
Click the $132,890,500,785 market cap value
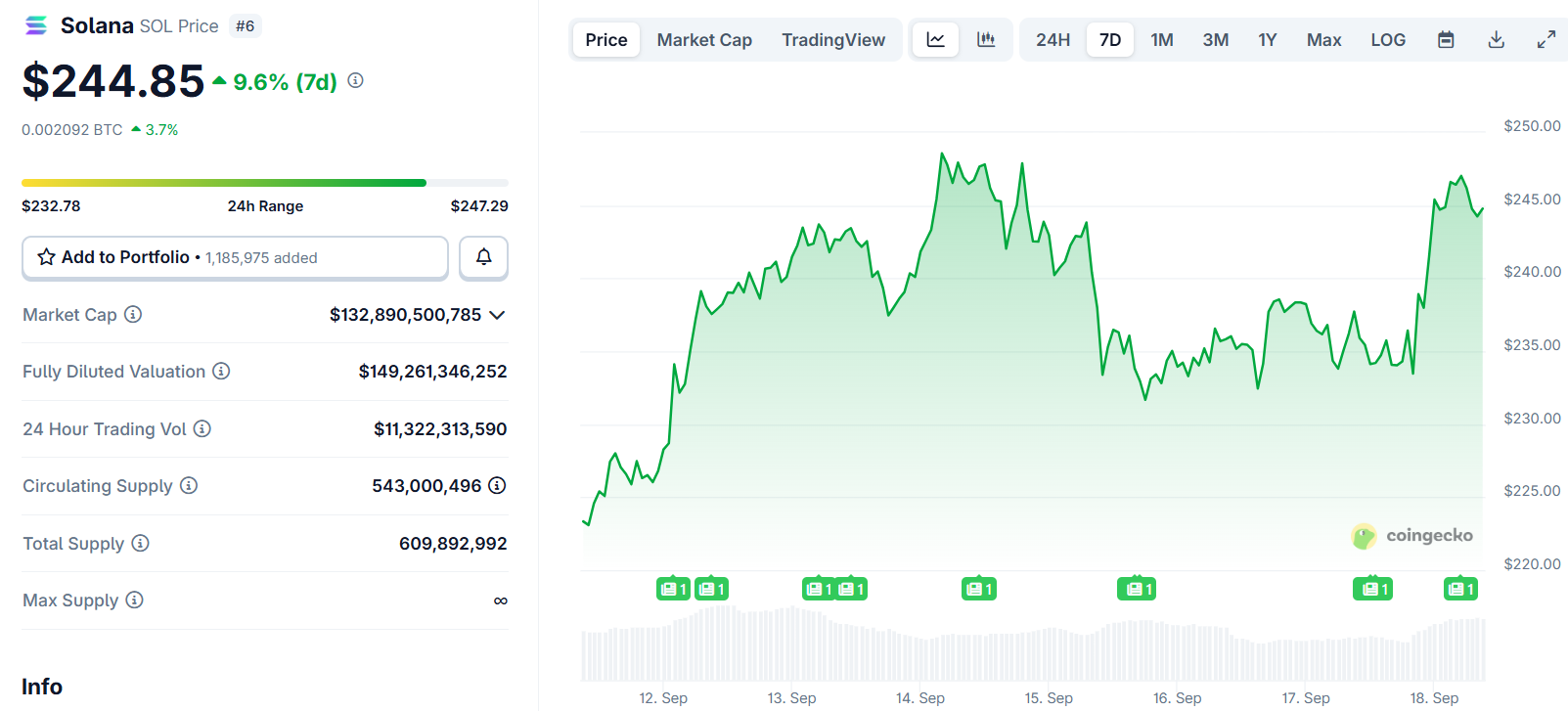[x=405, y=314]
